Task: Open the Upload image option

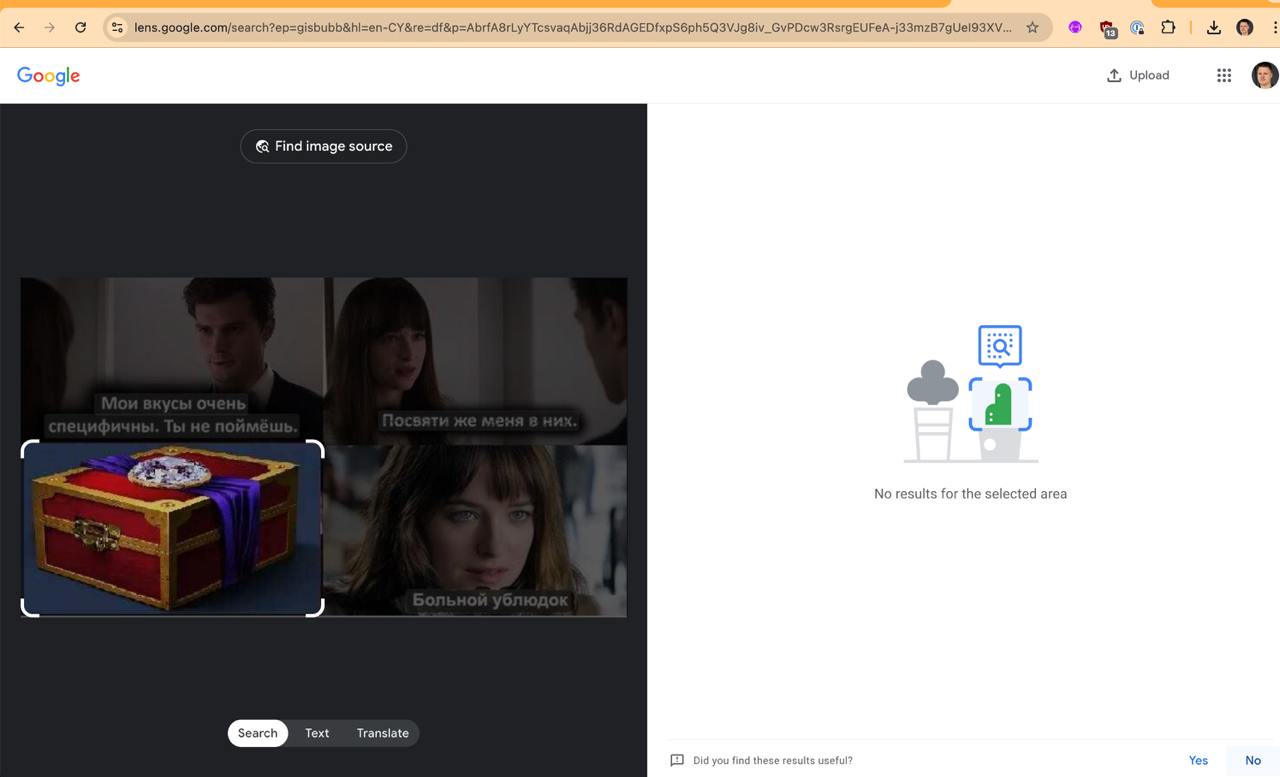Action: point(1138,75)
